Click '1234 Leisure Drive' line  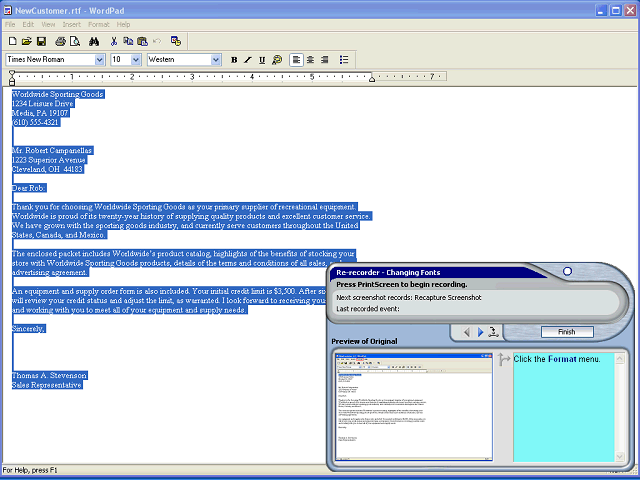point(43,104)
